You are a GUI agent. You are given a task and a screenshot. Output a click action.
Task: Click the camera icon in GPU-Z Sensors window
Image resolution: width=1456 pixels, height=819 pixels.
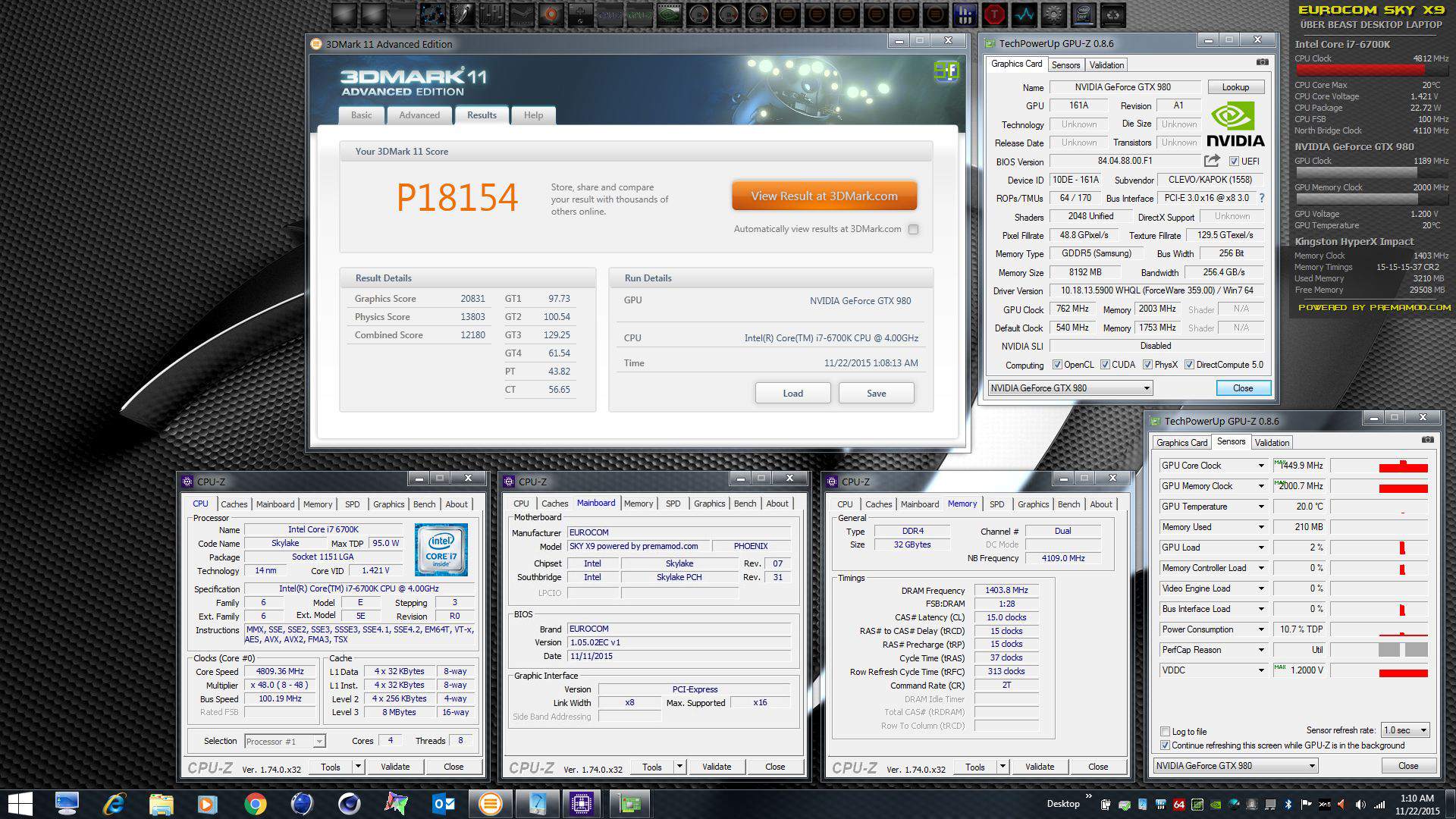(x=1427, y=440)
